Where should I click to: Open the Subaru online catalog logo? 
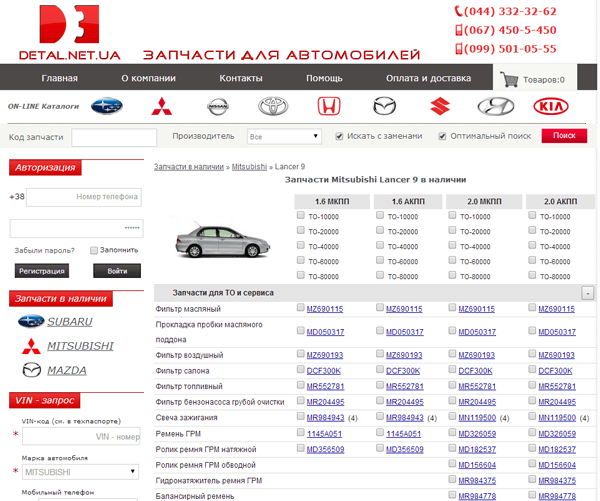tap(107, 106)
